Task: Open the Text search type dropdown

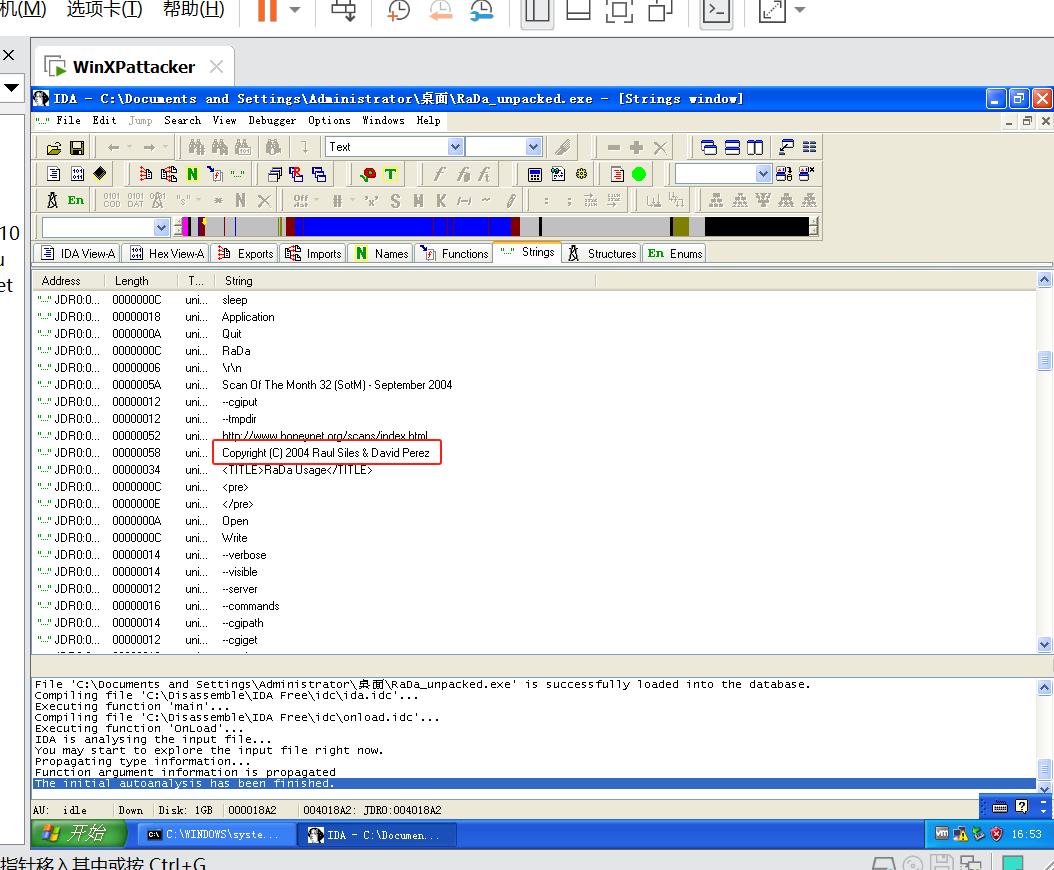Action: point(455,147)
